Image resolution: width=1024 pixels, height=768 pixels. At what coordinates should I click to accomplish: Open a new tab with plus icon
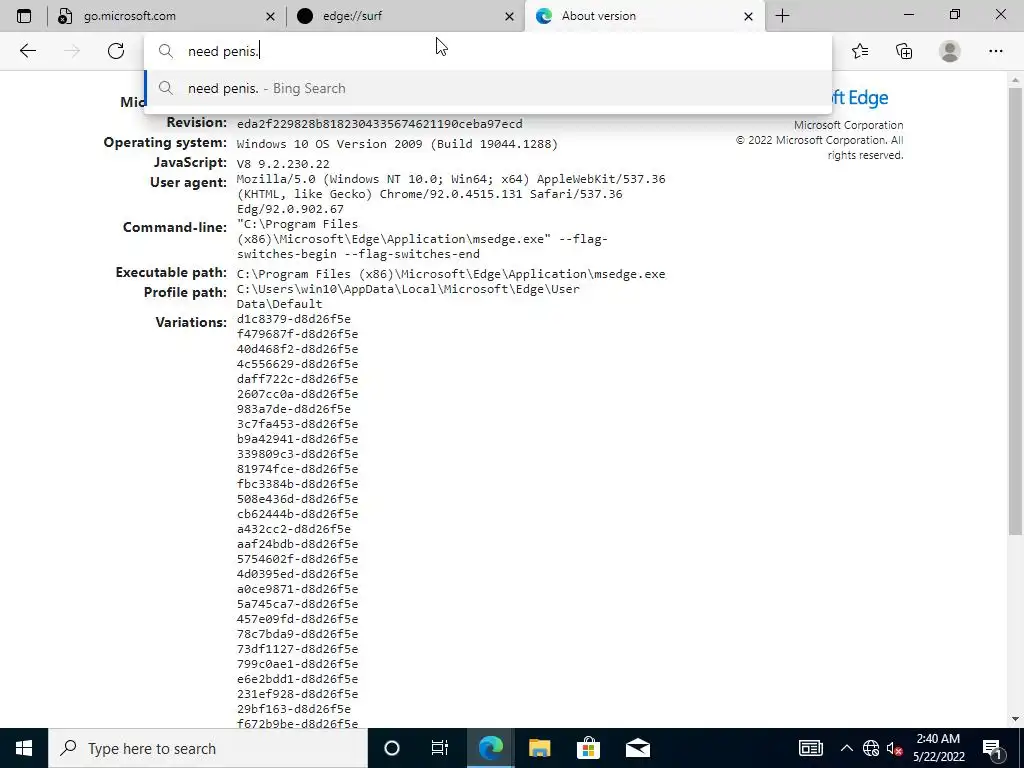pos(782,16)
